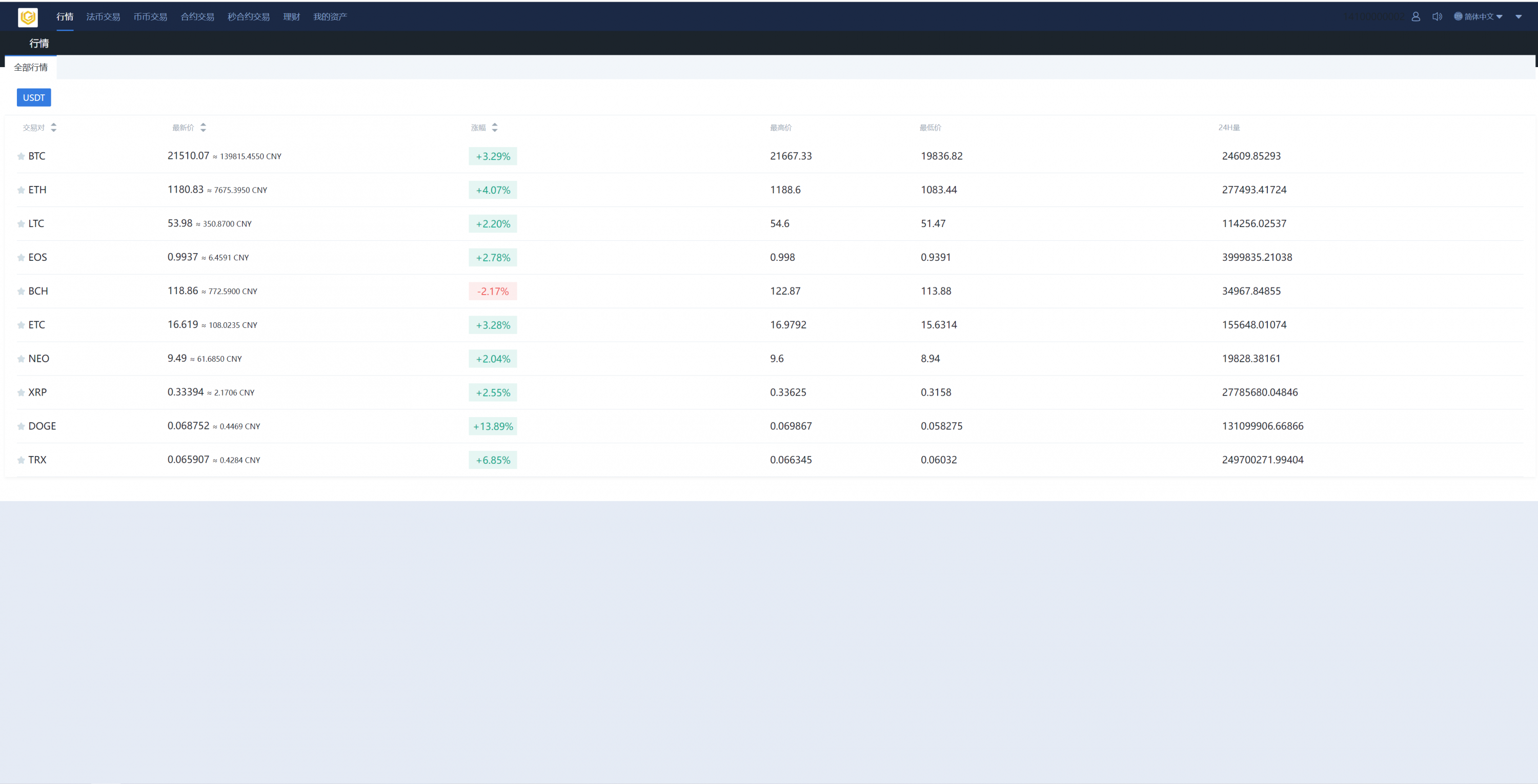Switch to 全部行情 tab
This screenshot has width=1538, height=784.
tap(31, 68)
